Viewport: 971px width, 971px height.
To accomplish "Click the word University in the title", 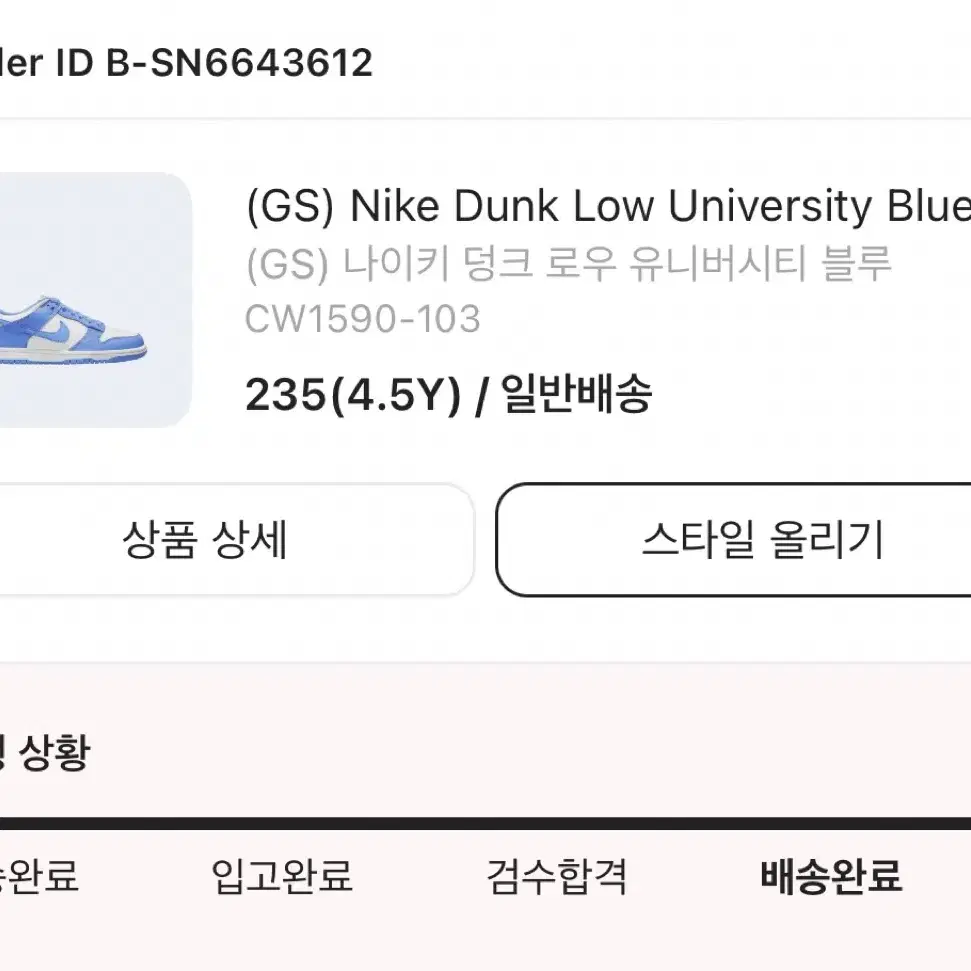I will (x=770, y=206).
